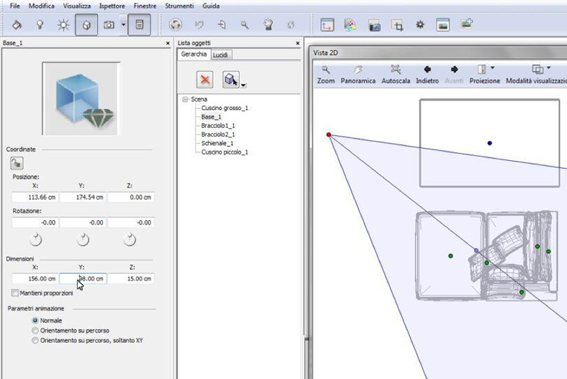Click the crop tool icon

(x=397, y=25)
